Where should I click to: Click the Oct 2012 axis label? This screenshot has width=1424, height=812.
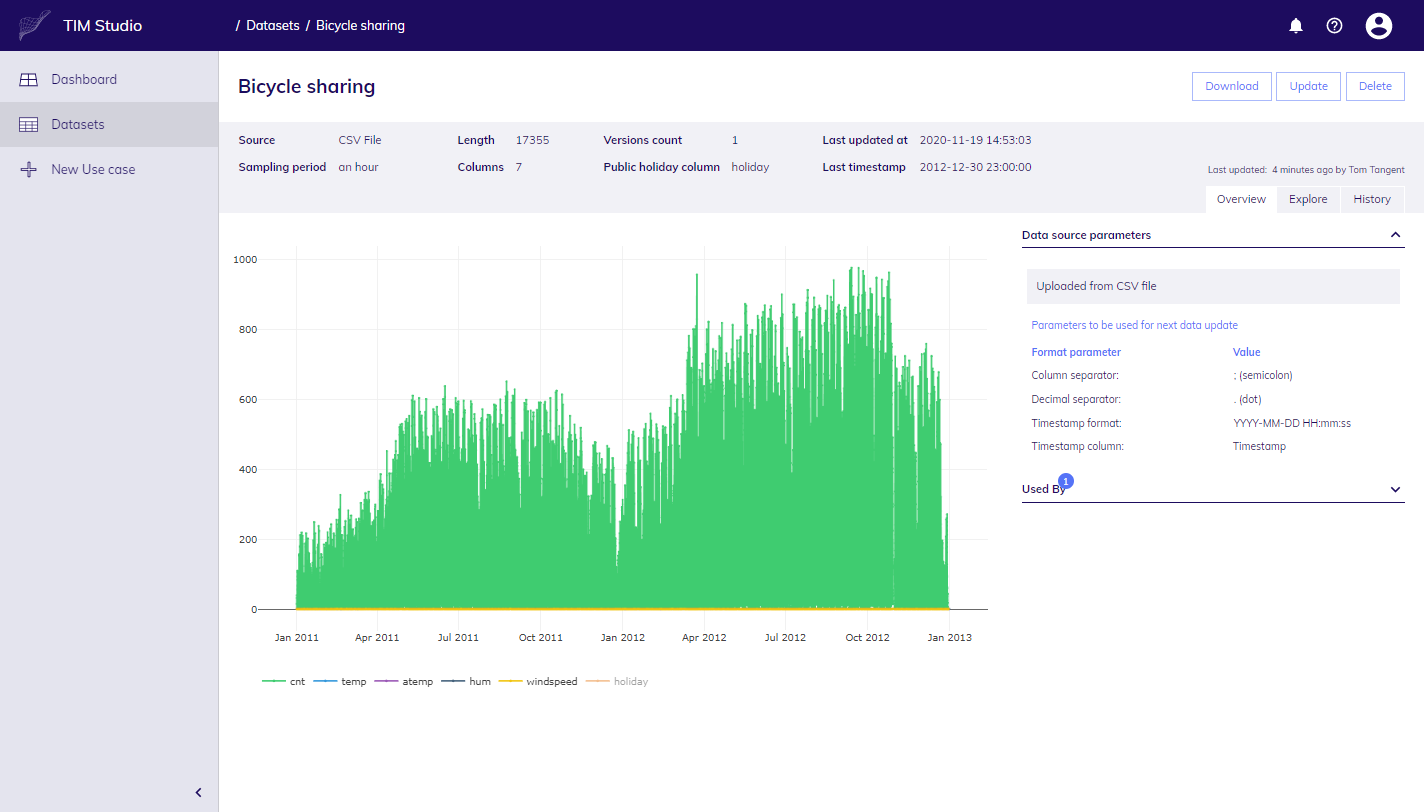point(867,637)
